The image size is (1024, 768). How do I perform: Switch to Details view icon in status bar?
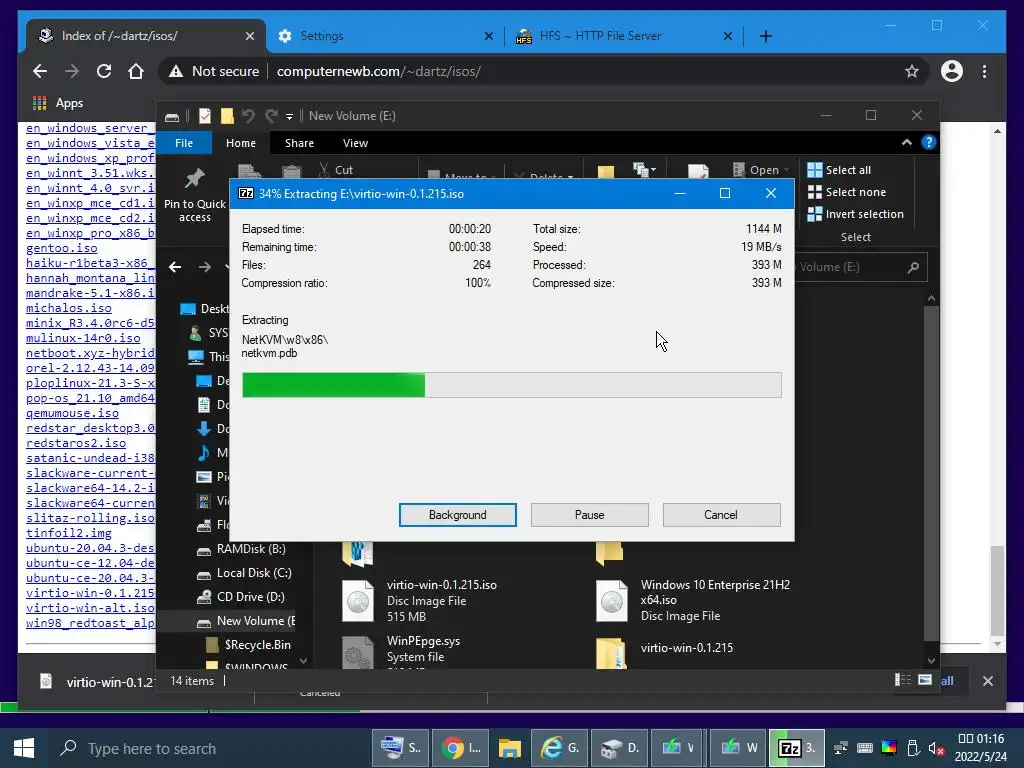tap(903, 680)
